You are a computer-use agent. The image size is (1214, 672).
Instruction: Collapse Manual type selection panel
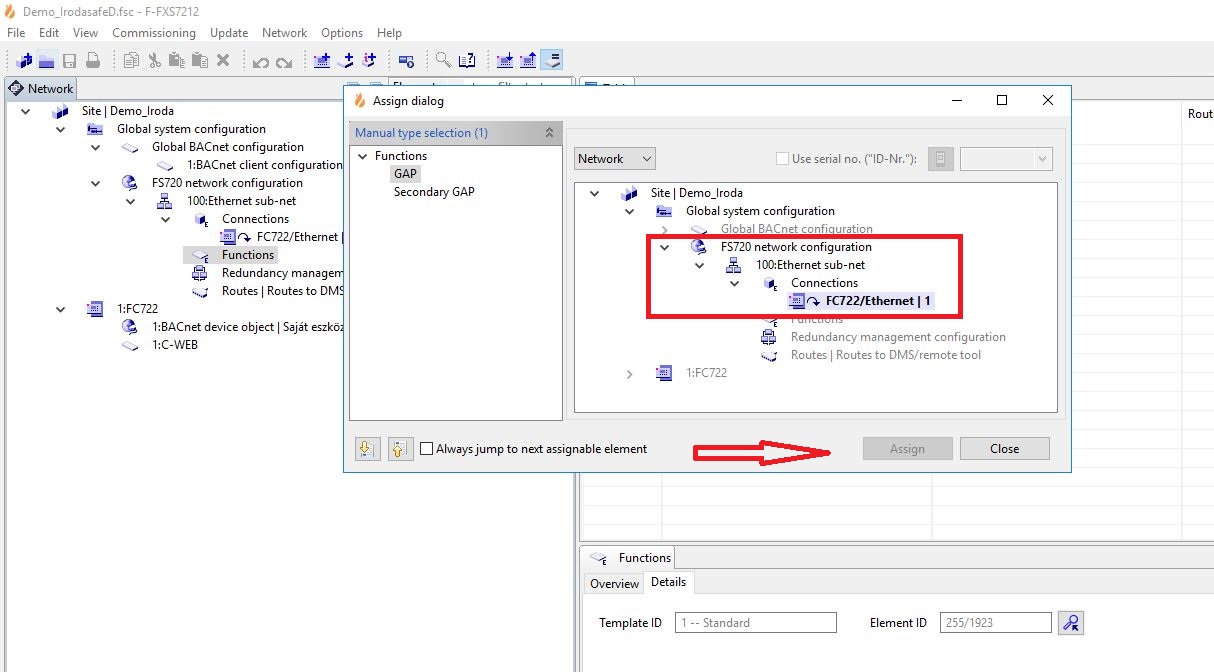pyautogui.click(x=549, y=133)
